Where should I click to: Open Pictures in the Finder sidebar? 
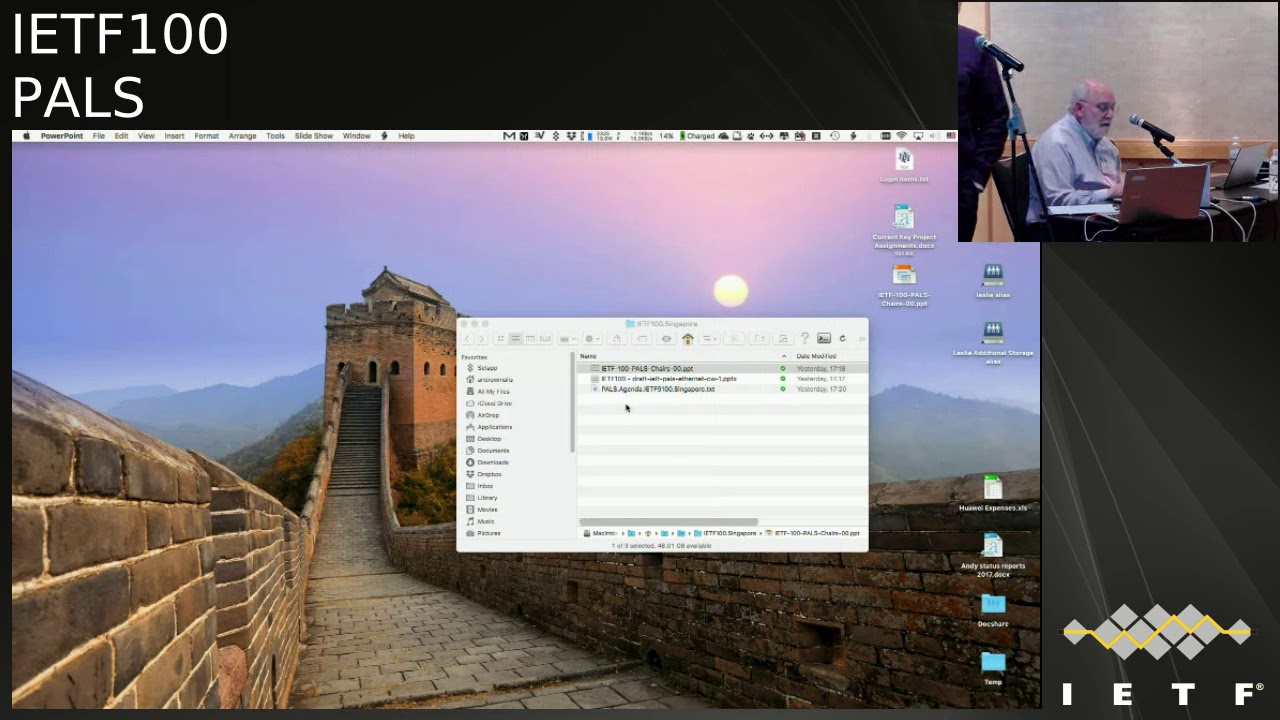[x=488, y=533]
